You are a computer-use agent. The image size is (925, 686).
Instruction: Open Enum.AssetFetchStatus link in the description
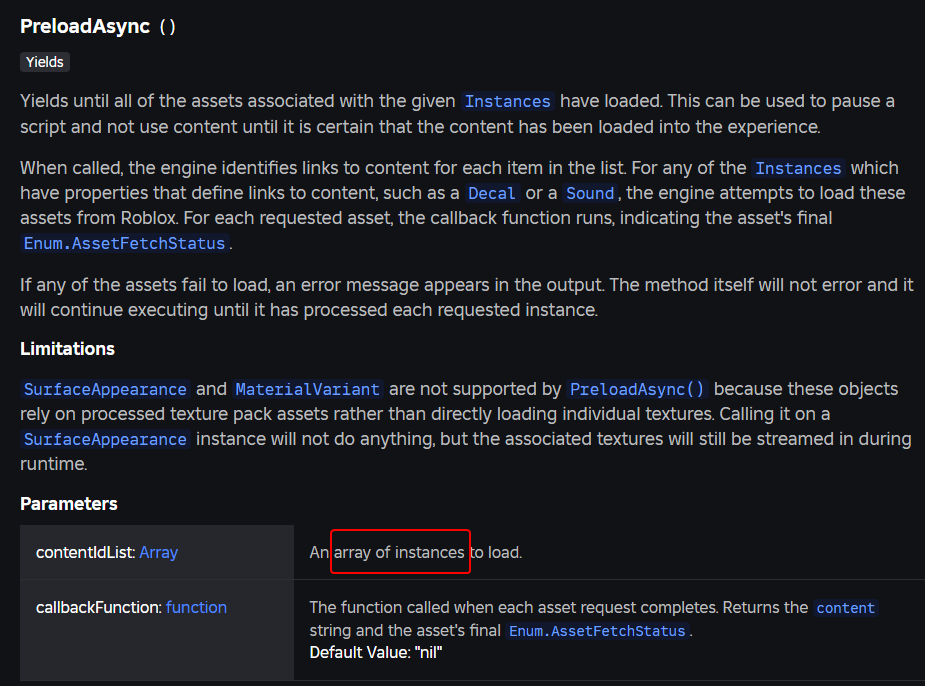pyautogui.click(x=124, y=244)
